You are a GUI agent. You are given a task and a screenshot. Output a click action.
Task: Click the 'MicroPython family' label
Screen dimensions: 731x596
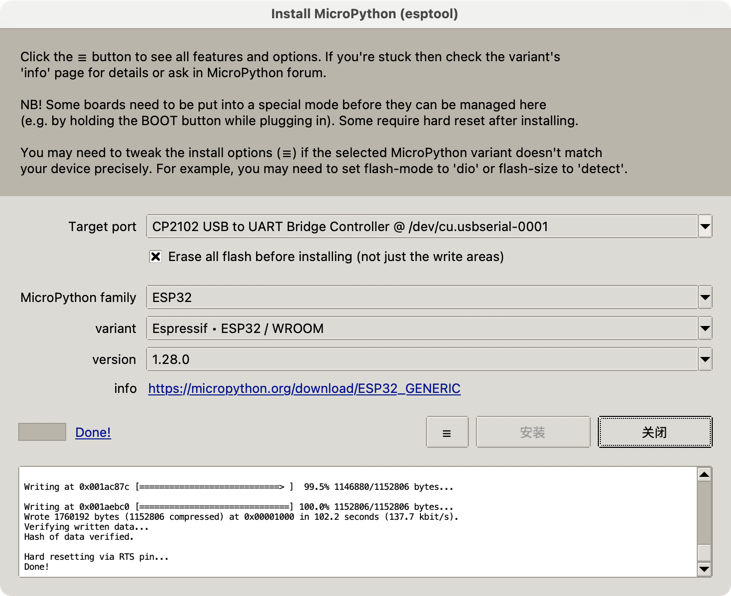[78, 298]
